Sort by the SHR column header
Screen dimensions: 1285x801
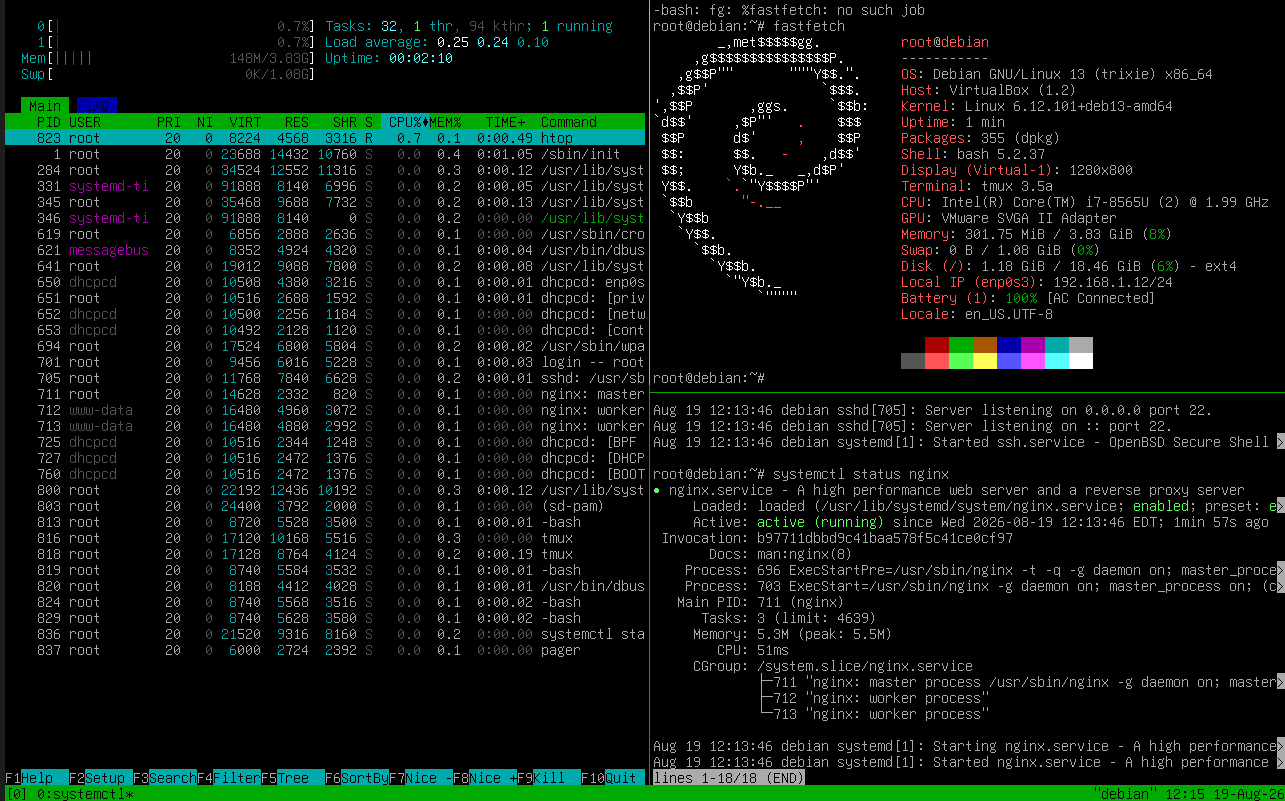[x=345, y=122]
